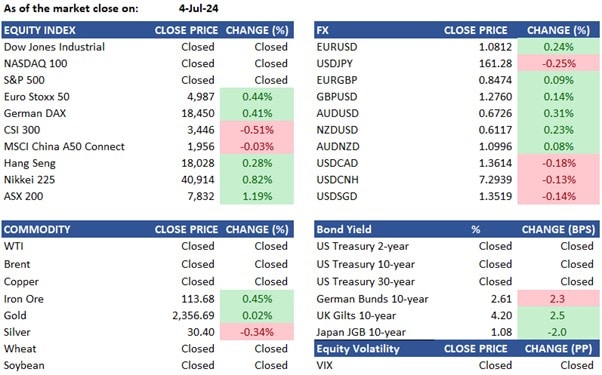Click the Nikkei 225 close price 40,914
This screenshot has width=602, height=375.
tap(198, 180)
